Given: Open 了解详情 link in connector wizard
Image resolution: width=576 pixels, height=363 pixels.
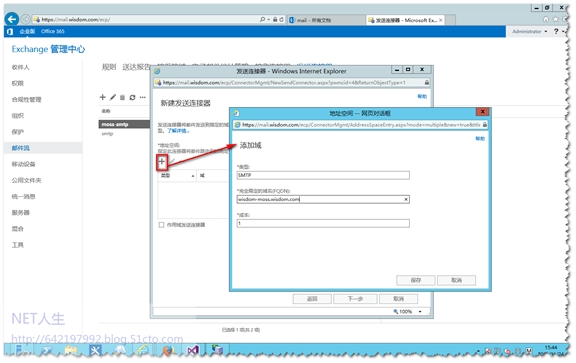Looking at the screenshot, I should tap(178, 131).
